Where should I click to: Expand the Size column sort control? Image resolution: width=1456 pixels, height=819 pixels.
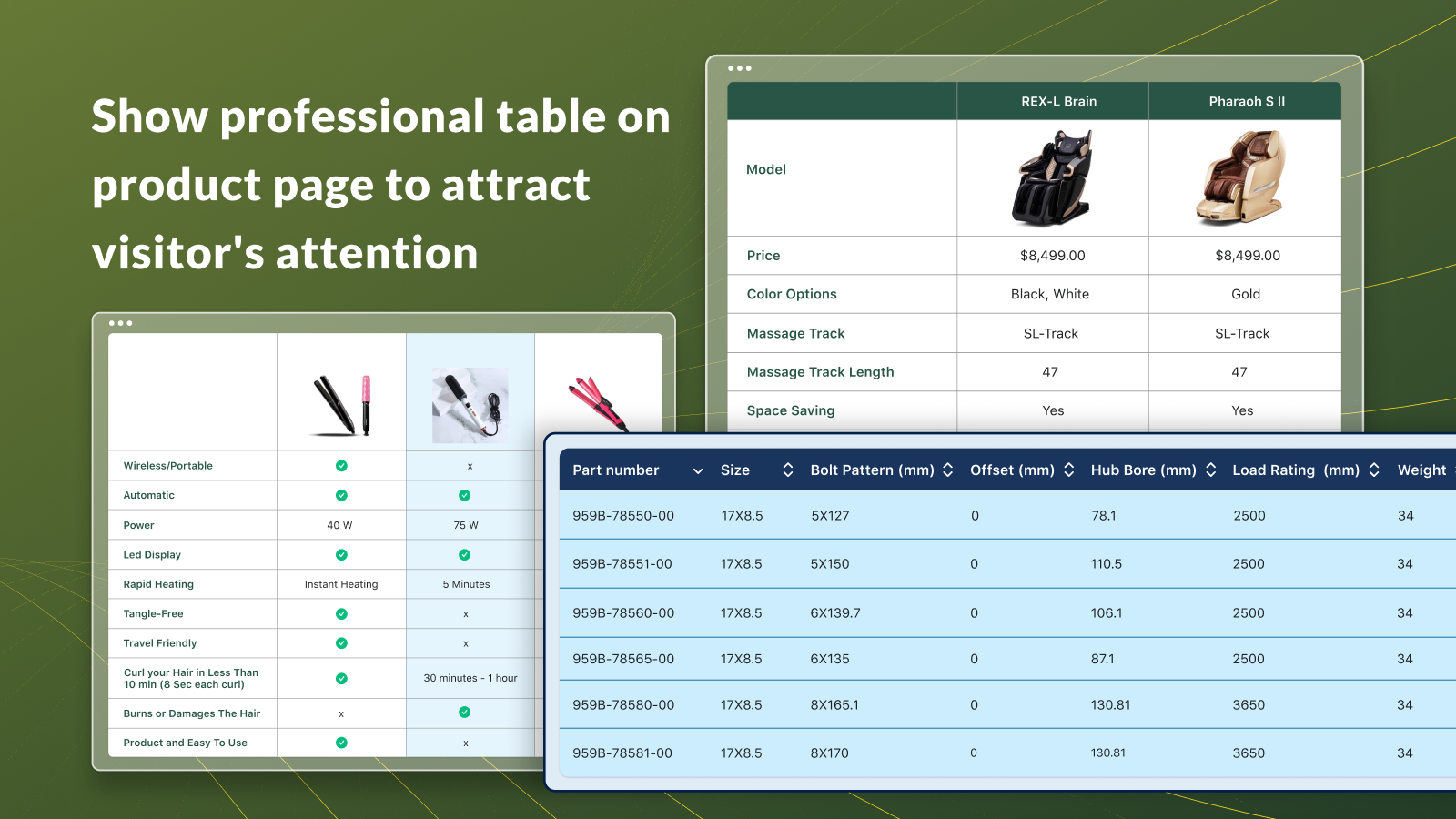(788, 470)
